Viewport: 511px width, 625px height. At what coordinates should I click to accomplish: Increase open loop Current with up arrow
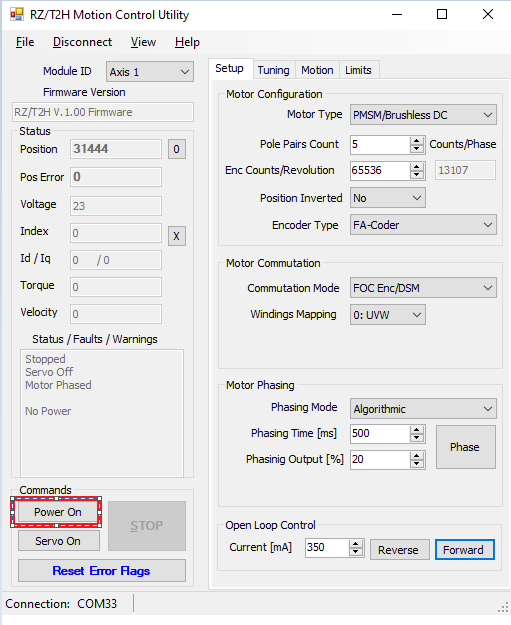pyautogui.click(x=356, y=544)
